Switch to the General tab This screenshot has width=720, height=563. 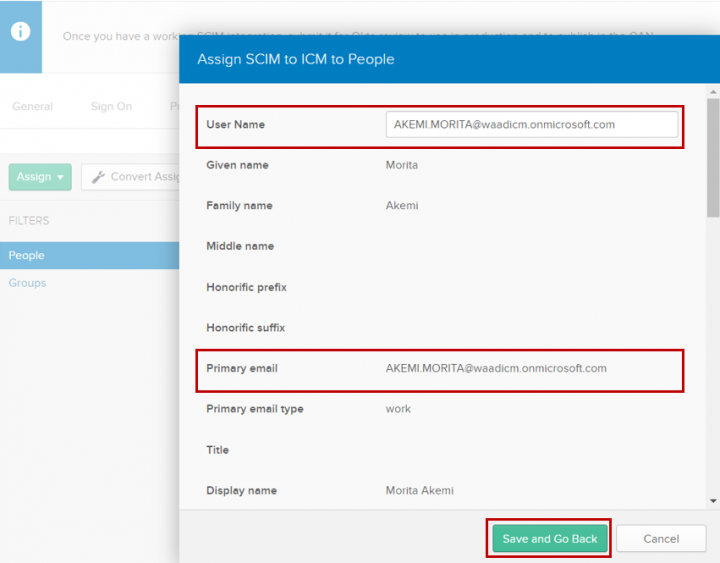pyautogui.click(x=32, y=106)
